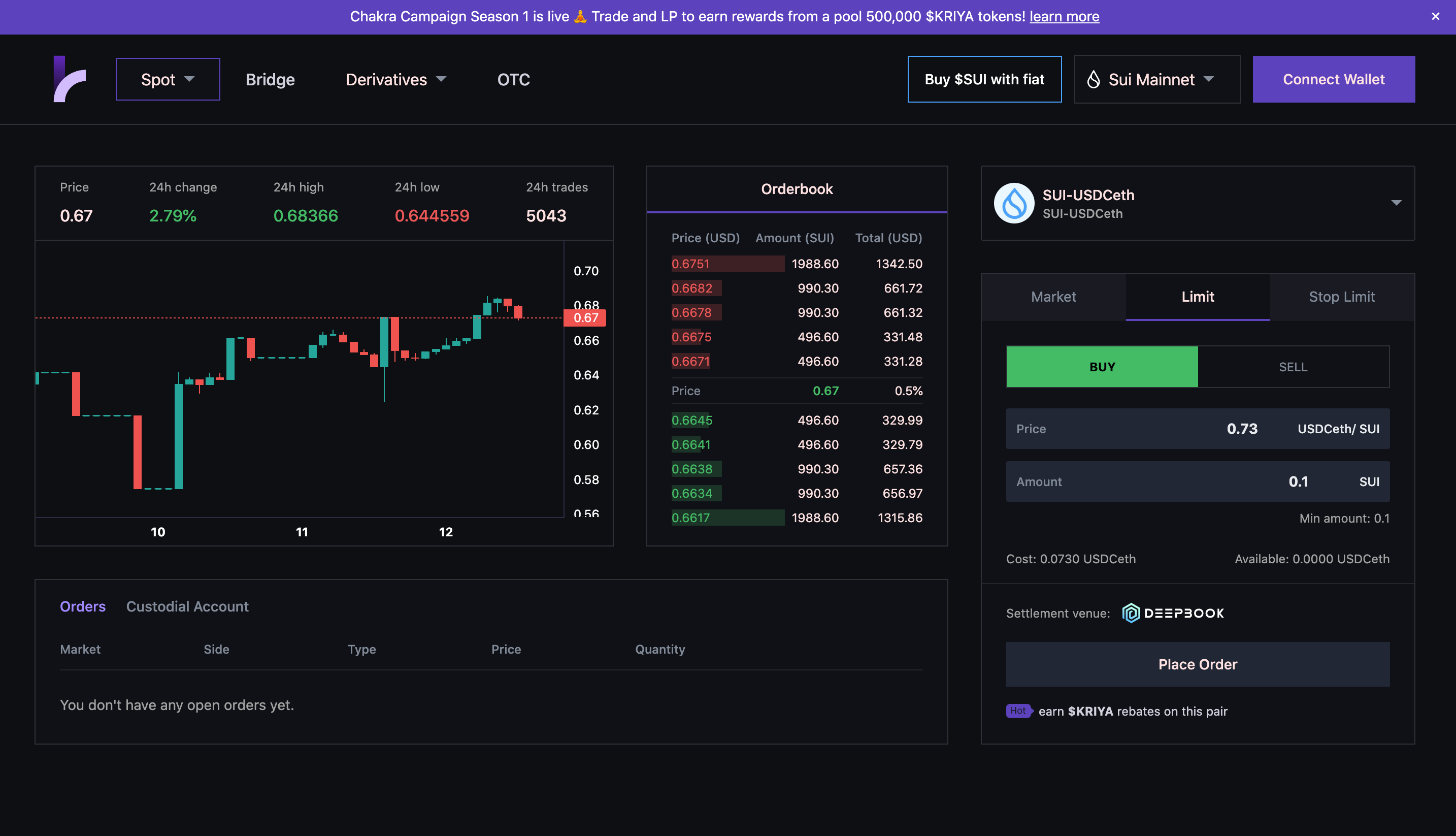
Task: Click the DeepBook settlement venue logo
Action: [1173, 613]
